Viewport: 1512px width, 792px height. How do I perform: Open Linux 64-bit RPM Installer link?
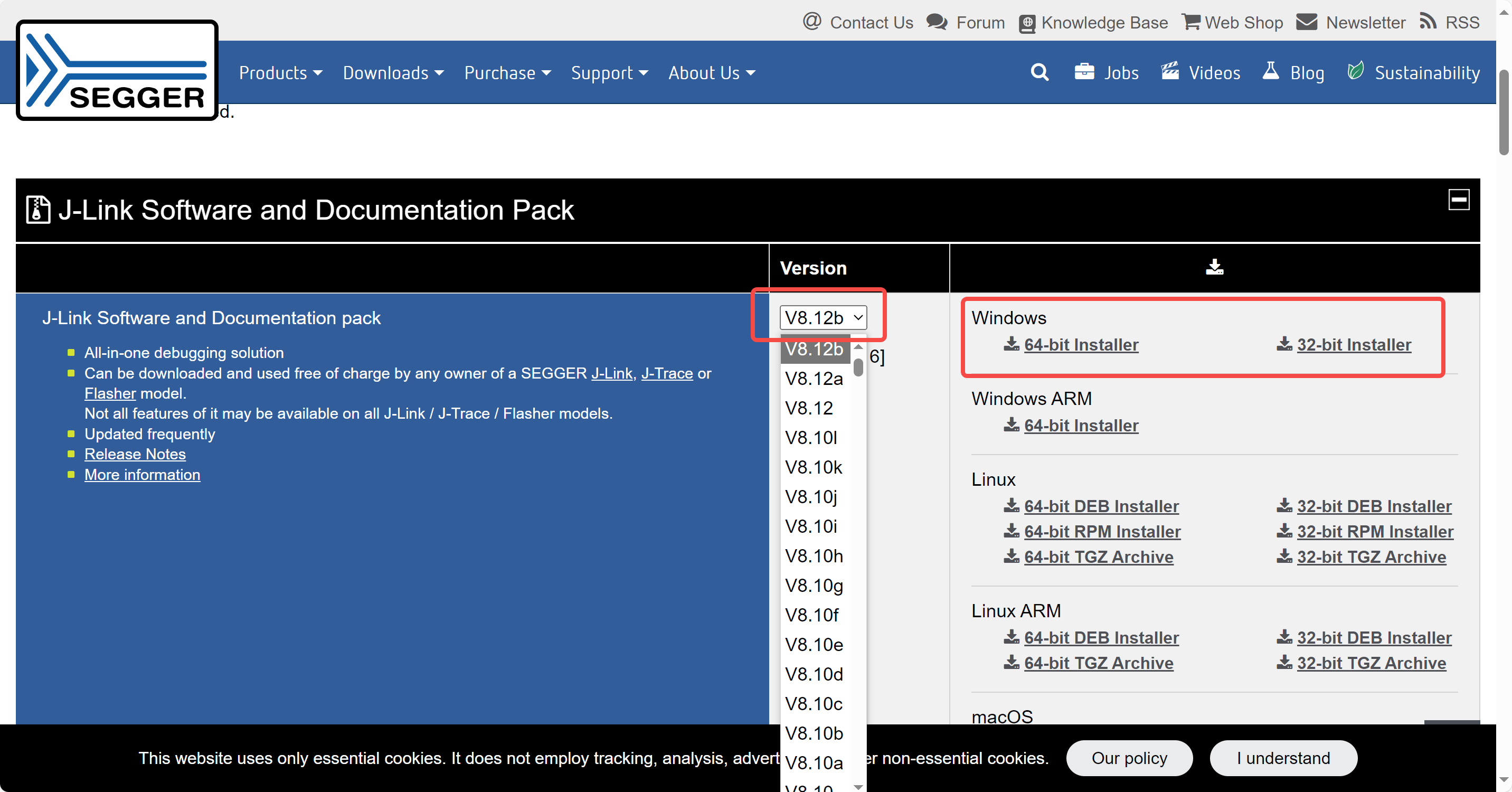(1102, 531)
